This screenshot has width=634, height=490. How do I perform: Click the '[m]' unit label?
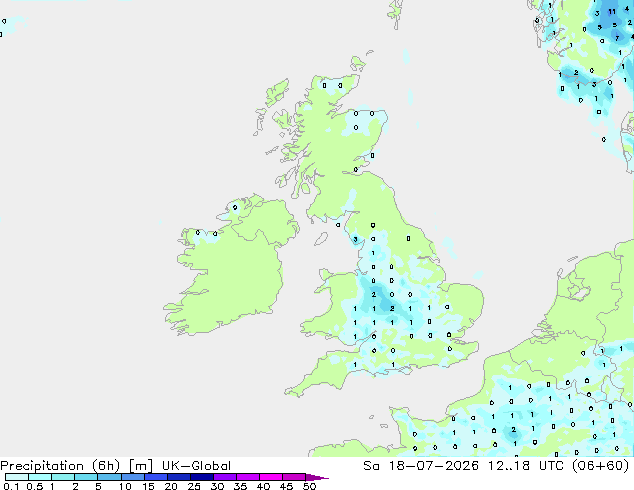click(140, 466)
